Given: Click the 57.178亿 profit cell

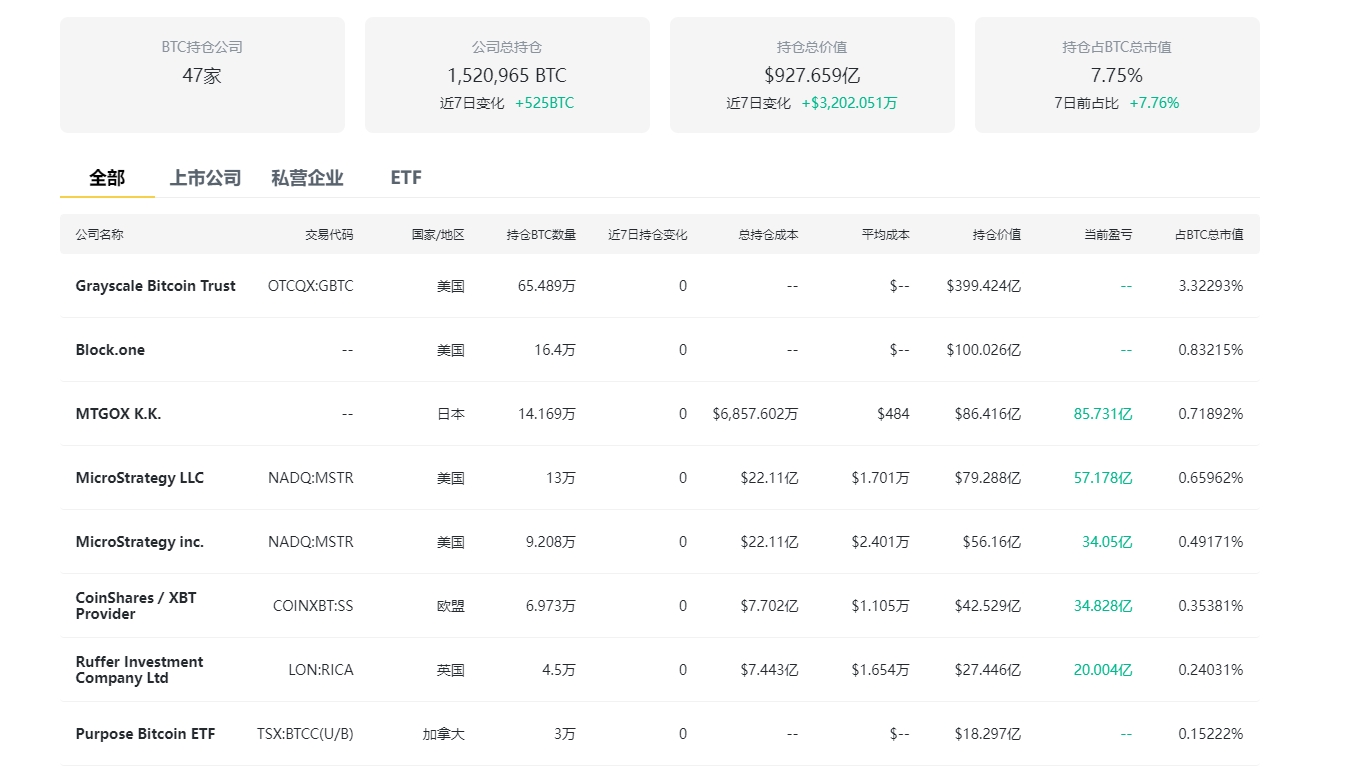Looking at the screenshot, I should [1103, 478].
